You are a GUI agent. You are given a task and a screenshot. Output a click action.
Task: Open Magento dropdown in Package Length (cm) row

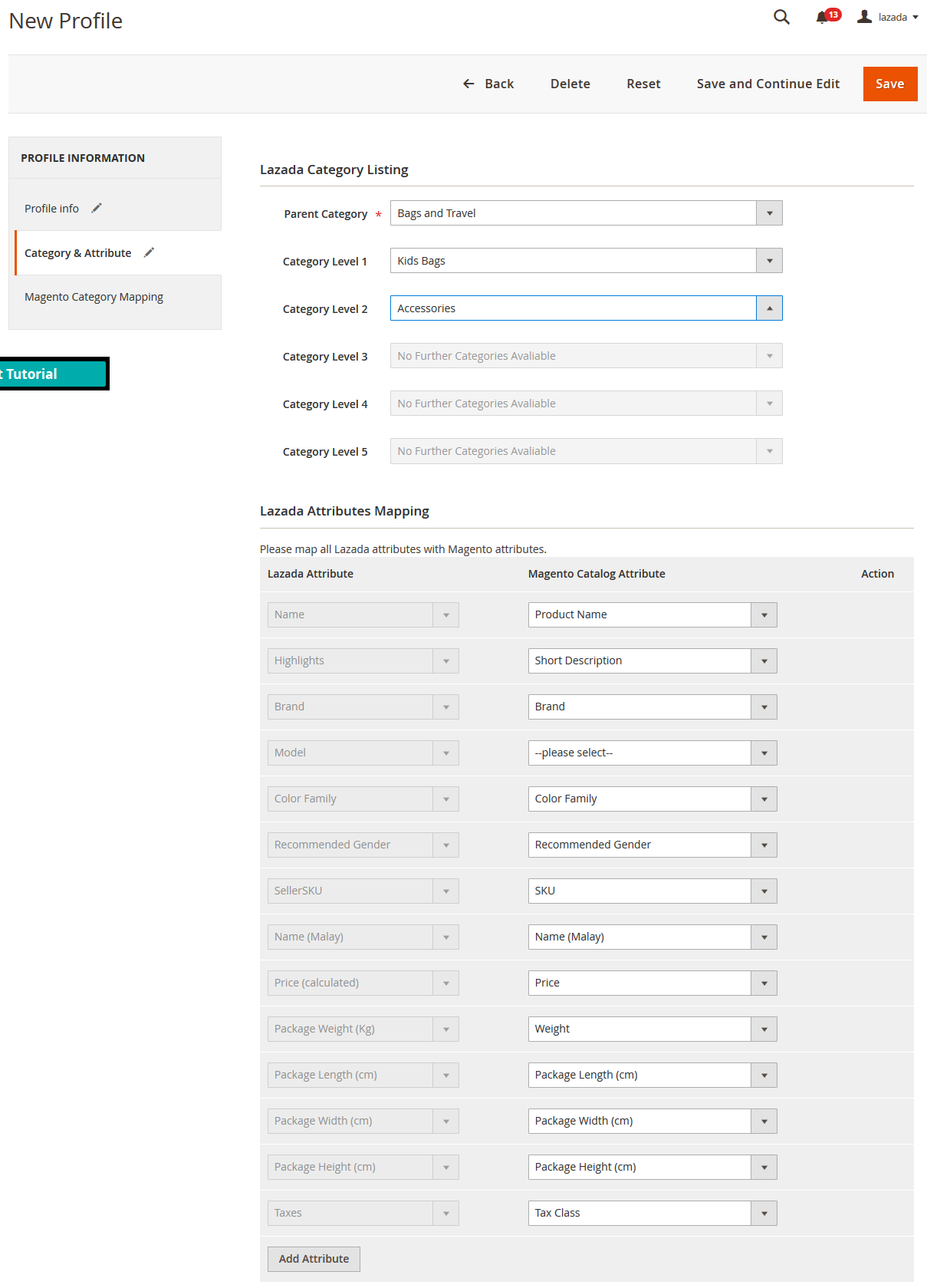653,1075
